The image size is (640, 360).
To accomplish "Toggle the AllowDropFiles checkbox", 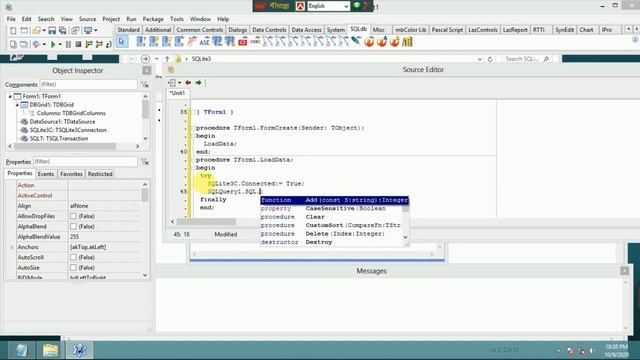I will [x=73, y=216].
